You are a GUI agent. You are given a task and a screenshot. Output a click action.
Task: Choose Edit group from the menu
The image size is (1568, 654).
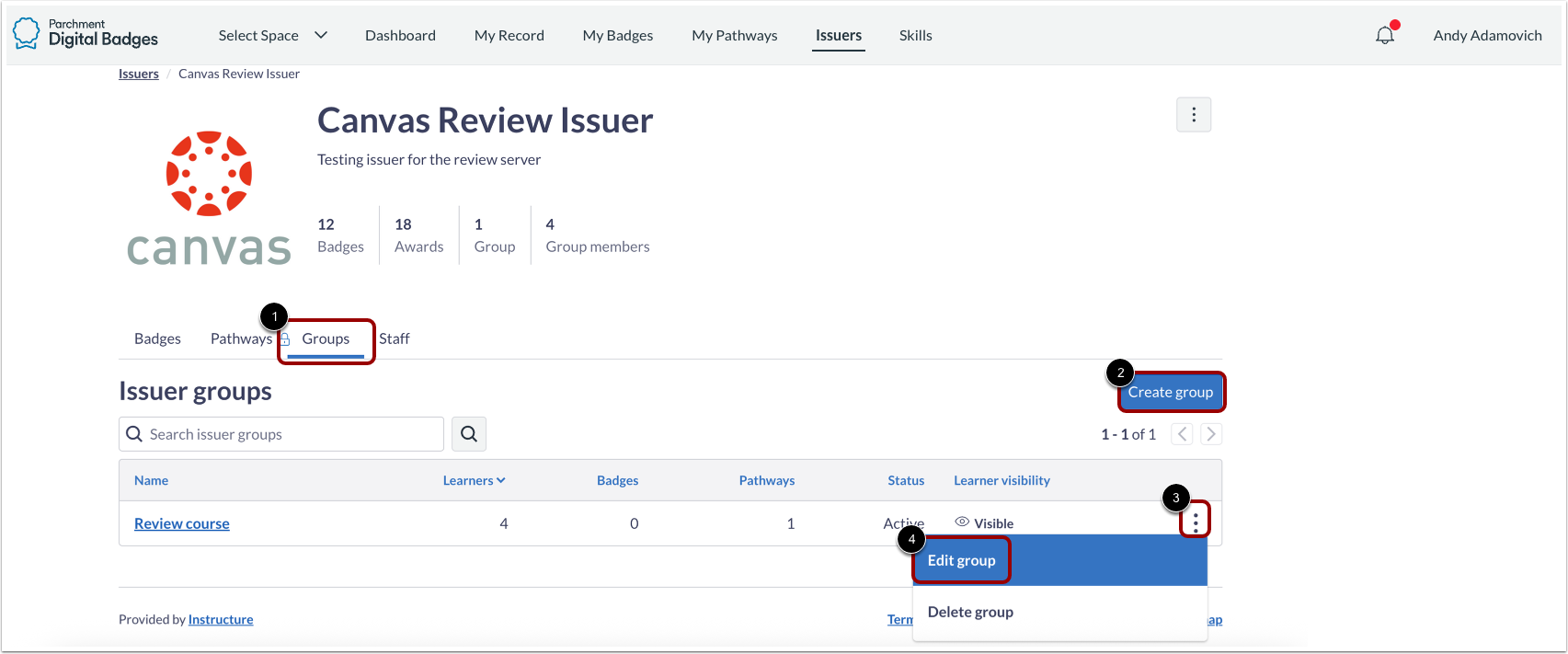click(1059, 560)
